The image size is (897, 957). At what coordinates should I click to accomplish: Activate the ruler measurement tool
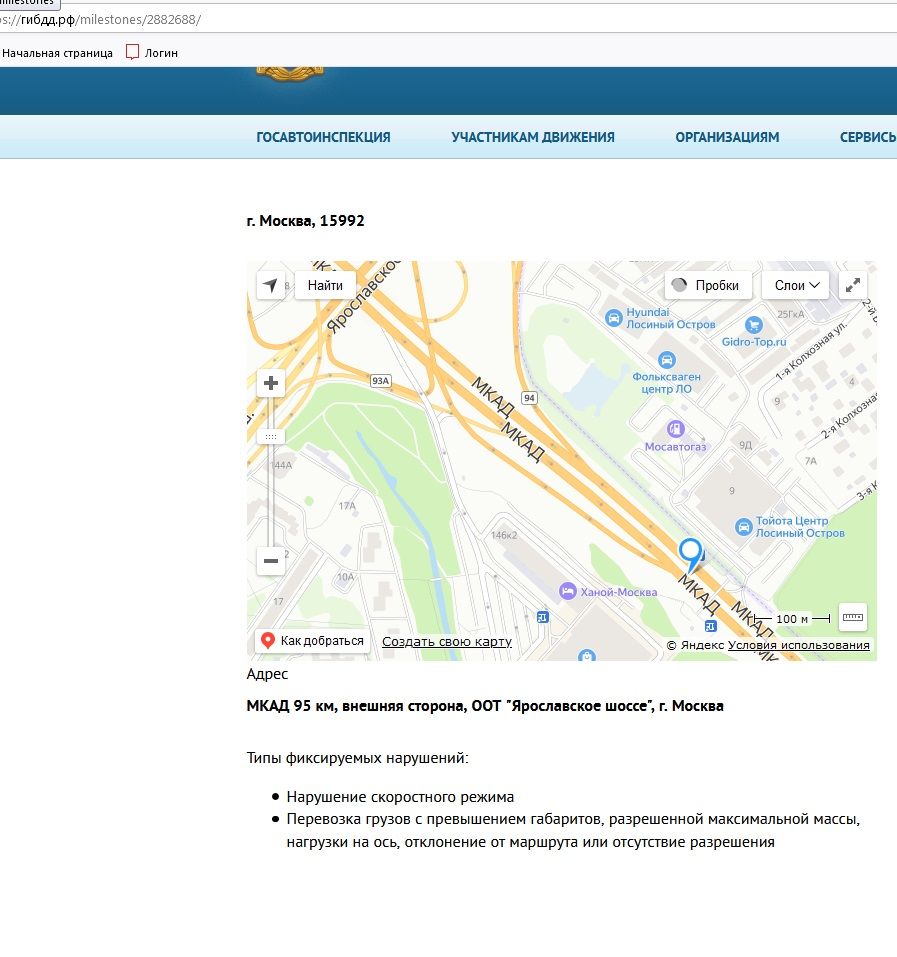(x=852, y=617)
